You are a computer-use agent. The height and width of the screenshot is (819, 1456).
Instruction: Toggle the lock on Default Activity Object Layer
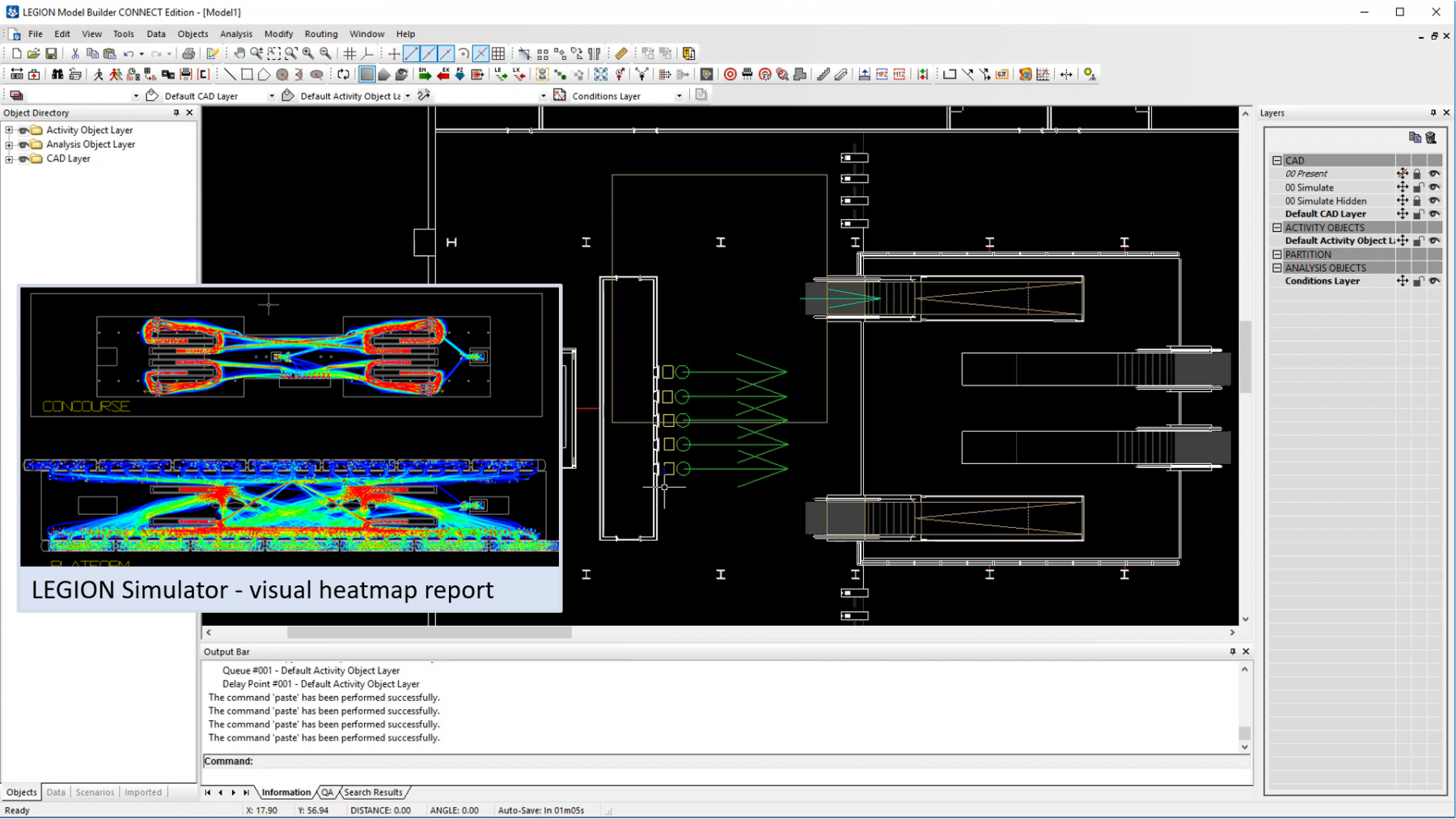tap(1418, 241)
